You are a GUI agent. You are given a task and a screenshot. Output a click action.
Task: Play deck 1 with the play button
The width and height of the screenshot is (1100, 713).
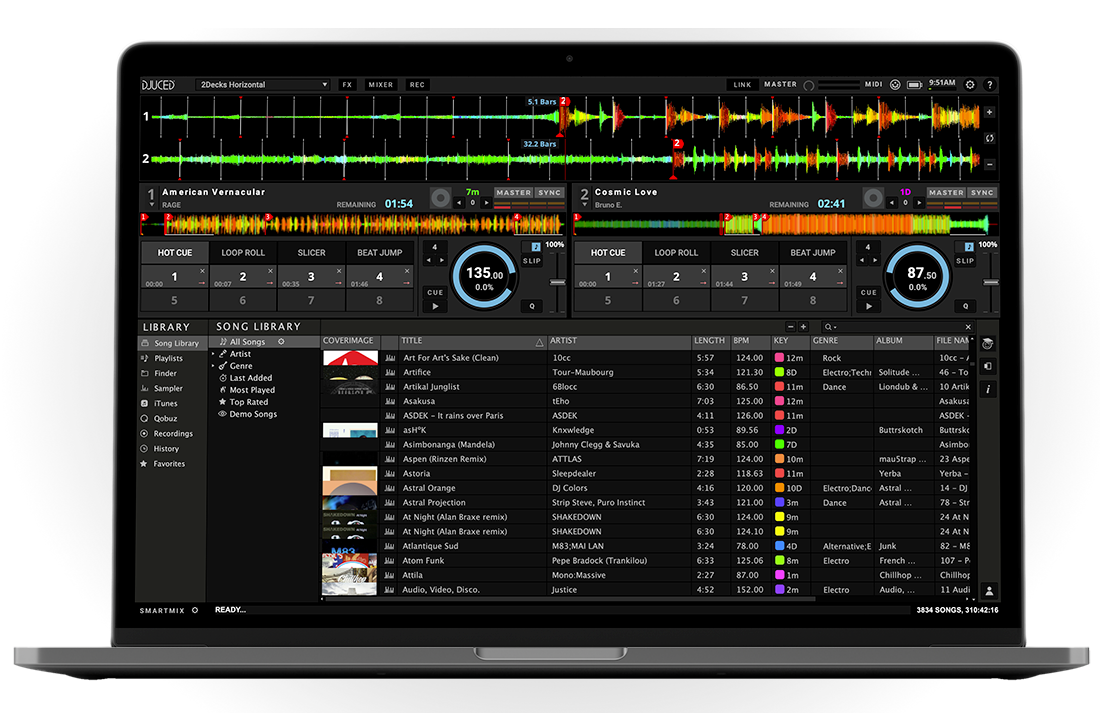point(435,306)
